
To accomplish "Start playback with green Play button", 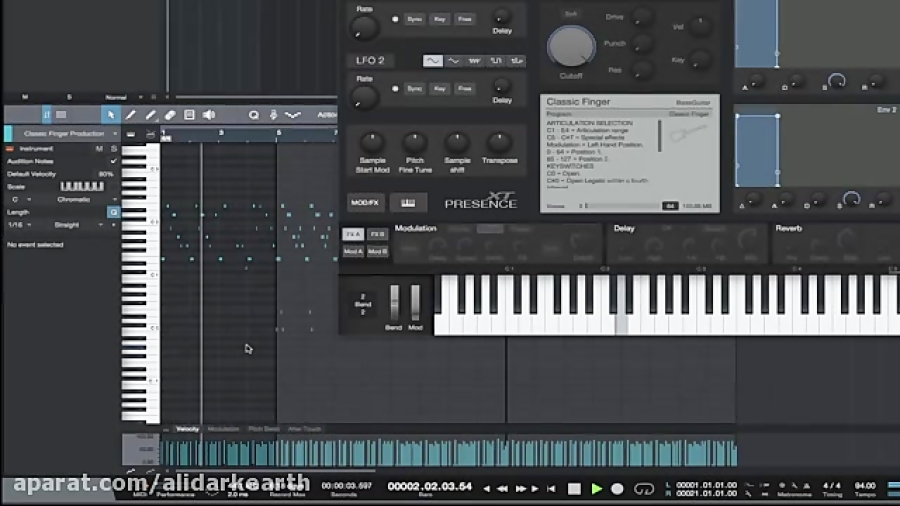I will [x=597, y=489].
